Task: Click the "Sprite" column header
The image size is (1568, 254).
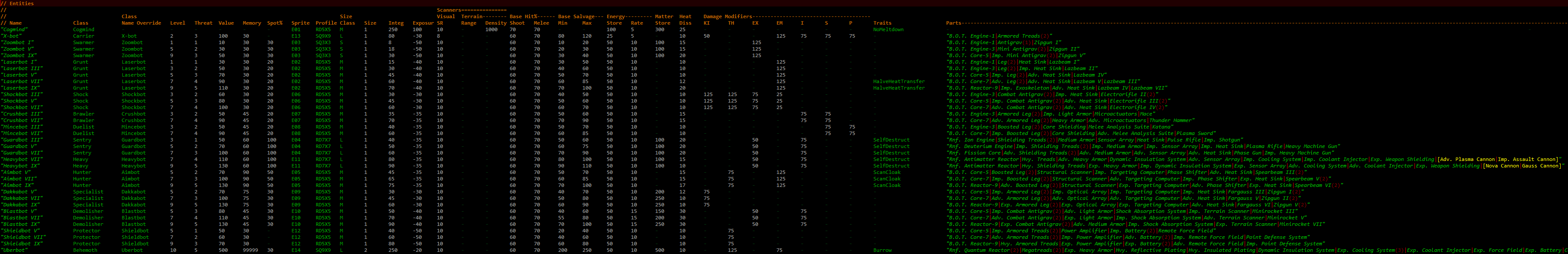Action: 301,23
